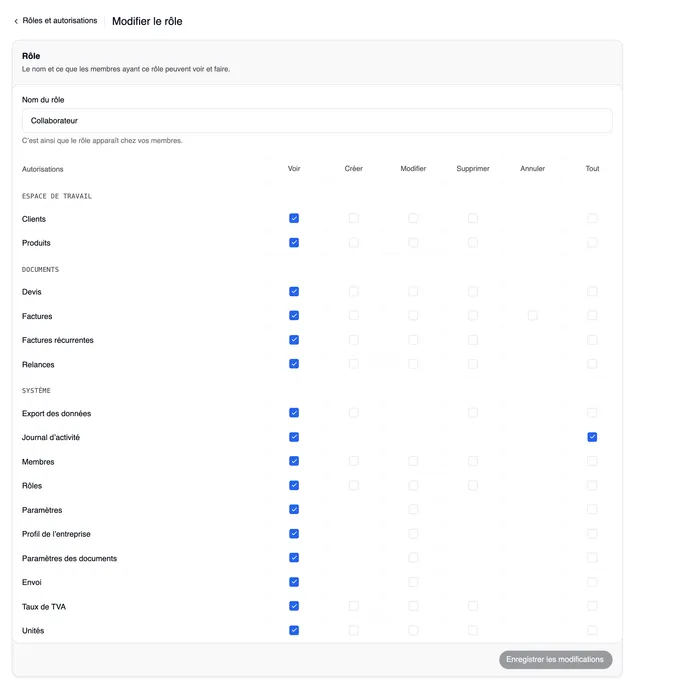
Task: Check Tout for Paramètres des documents
Action: point(592,558)
